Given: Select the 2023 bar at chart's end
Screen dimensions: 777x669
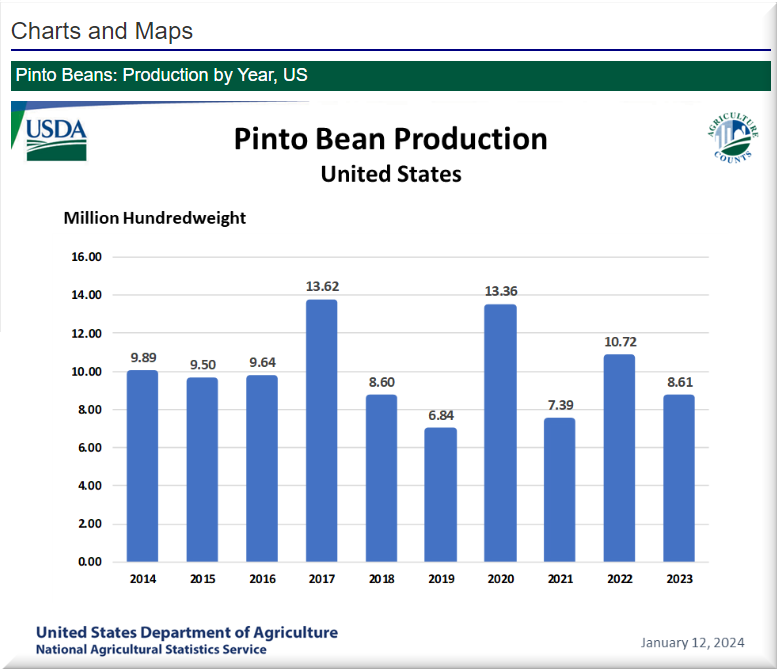Looking at the screenshot, I should tap(679, 477).
